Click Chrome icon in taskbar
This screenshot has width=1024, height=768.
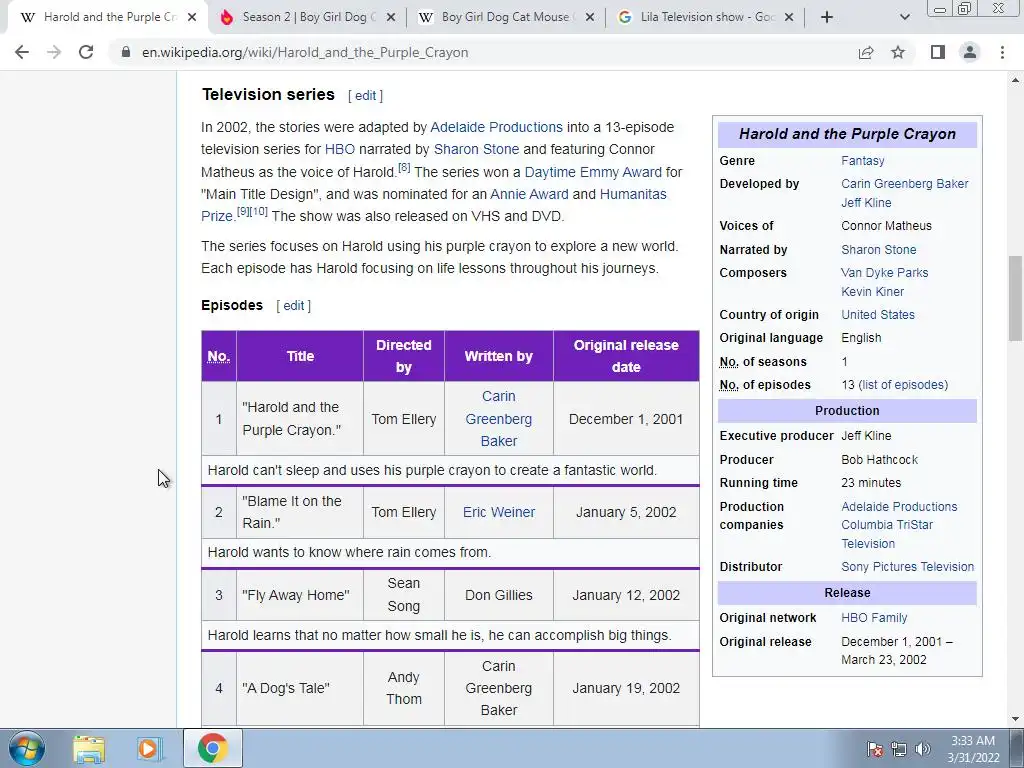click(x=212, y=749)
